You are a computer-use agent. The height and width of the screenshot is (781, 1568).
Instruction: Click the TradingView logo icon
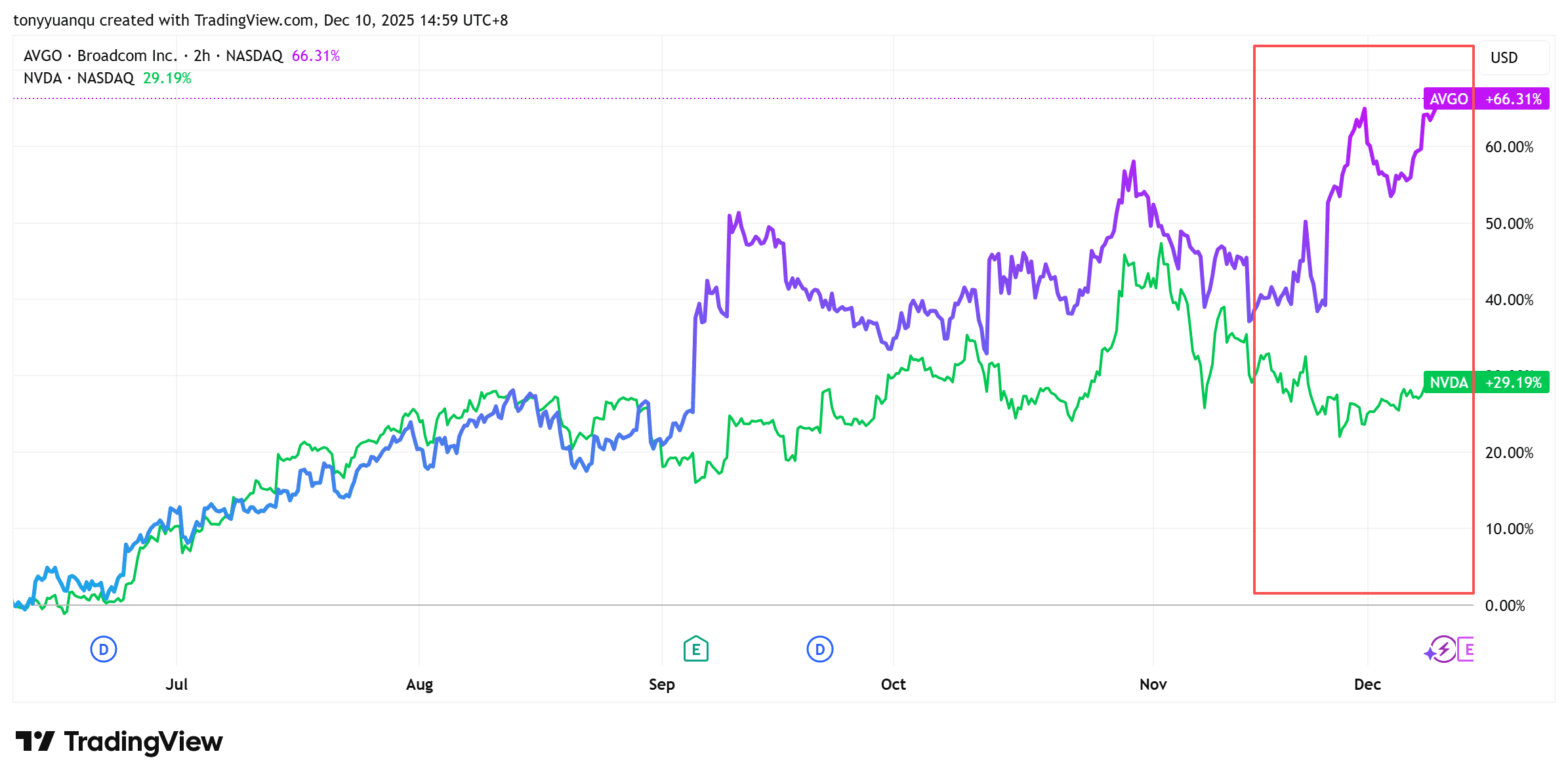point(35,742)
